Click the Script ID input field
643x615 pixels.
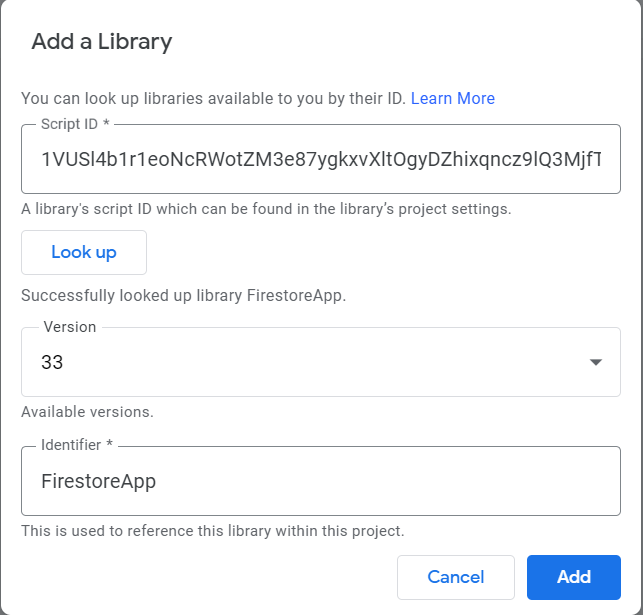[x=320, y=160]
